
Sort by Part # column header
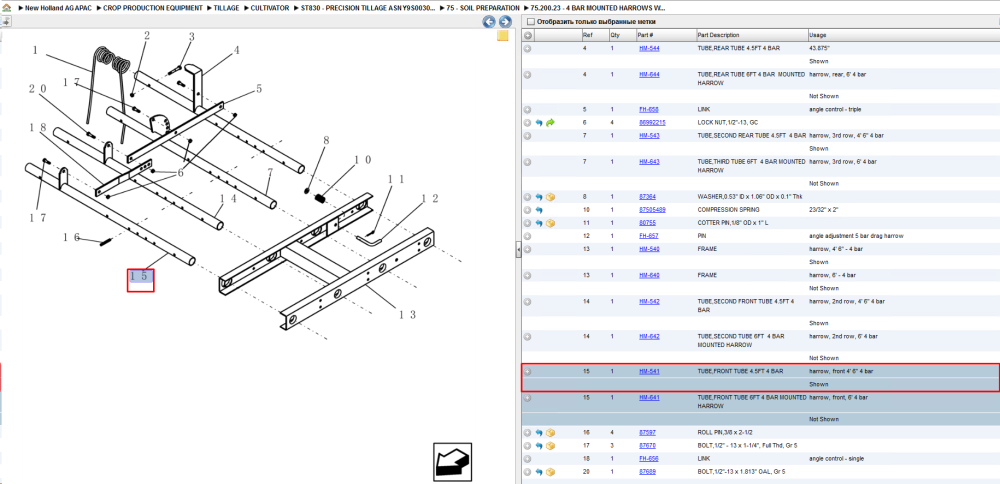point(645,35)
